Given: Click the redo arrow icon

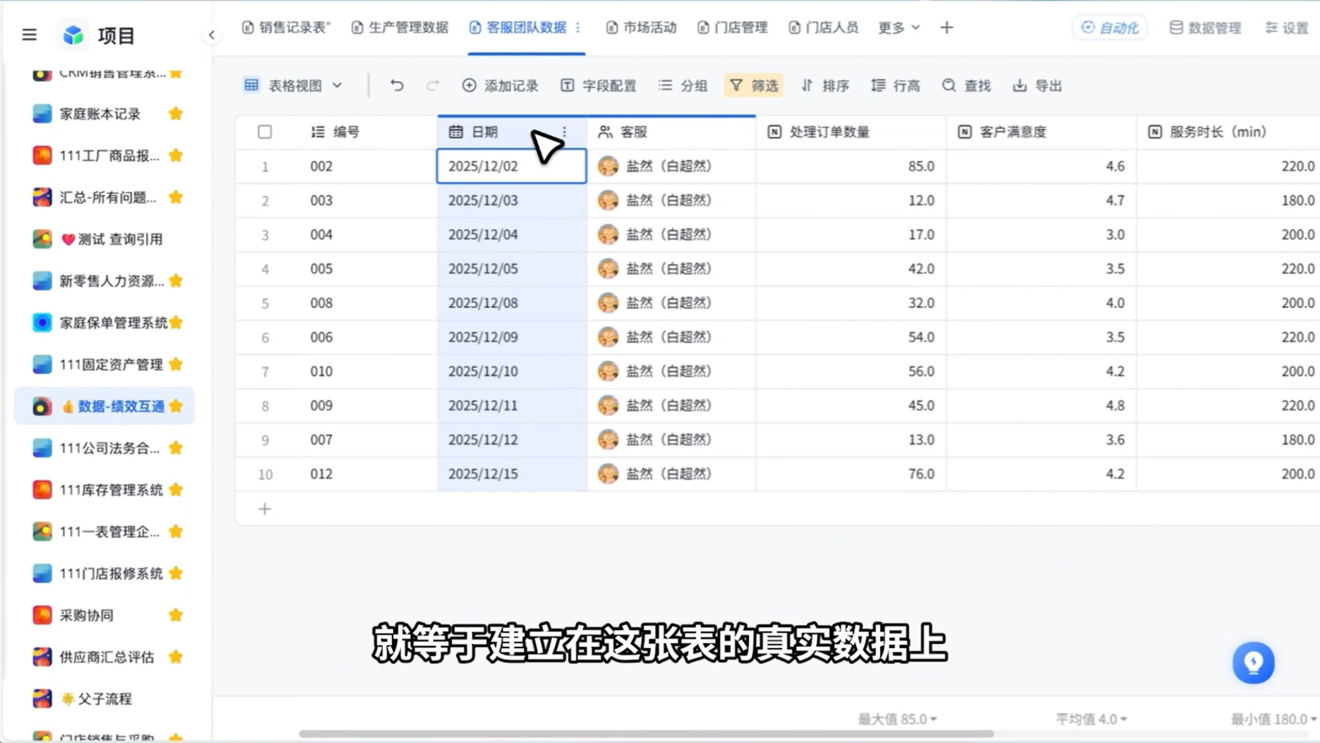Looking at the screenshot, I should pyautogui.click(x=432, y=86).
